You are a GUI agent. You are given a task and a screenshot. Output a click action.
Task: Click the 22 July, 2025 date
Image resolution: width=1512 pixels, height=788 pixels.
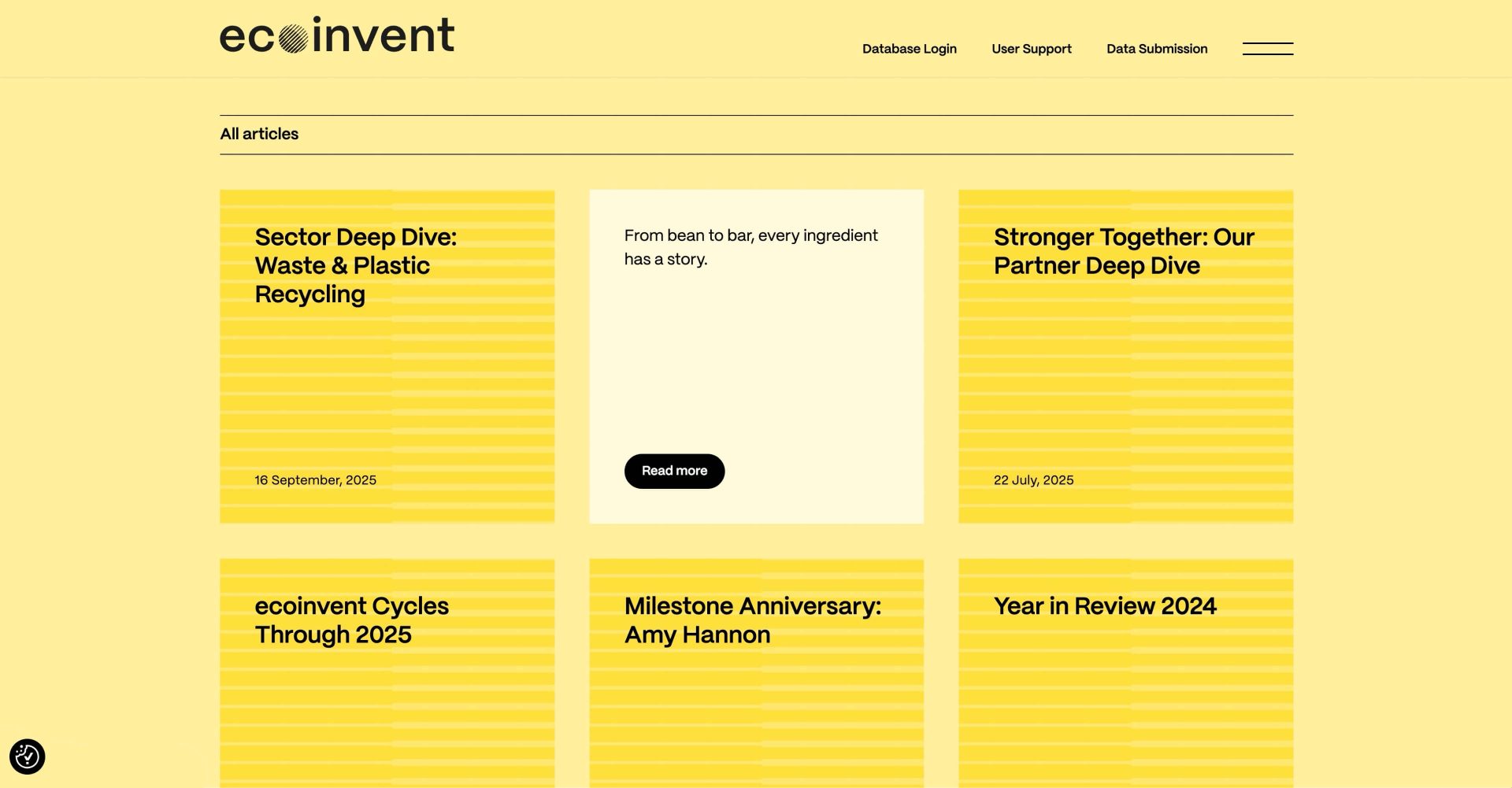point(1033,480)
